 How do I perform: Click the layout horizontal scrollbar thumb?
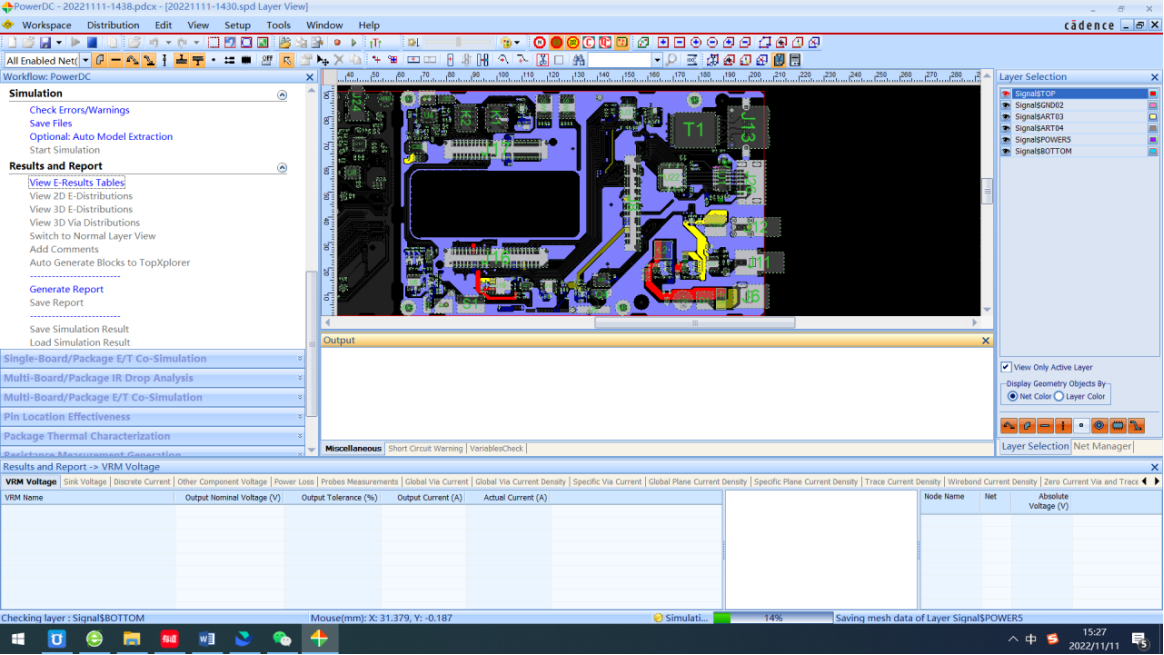tap(695, 323)
